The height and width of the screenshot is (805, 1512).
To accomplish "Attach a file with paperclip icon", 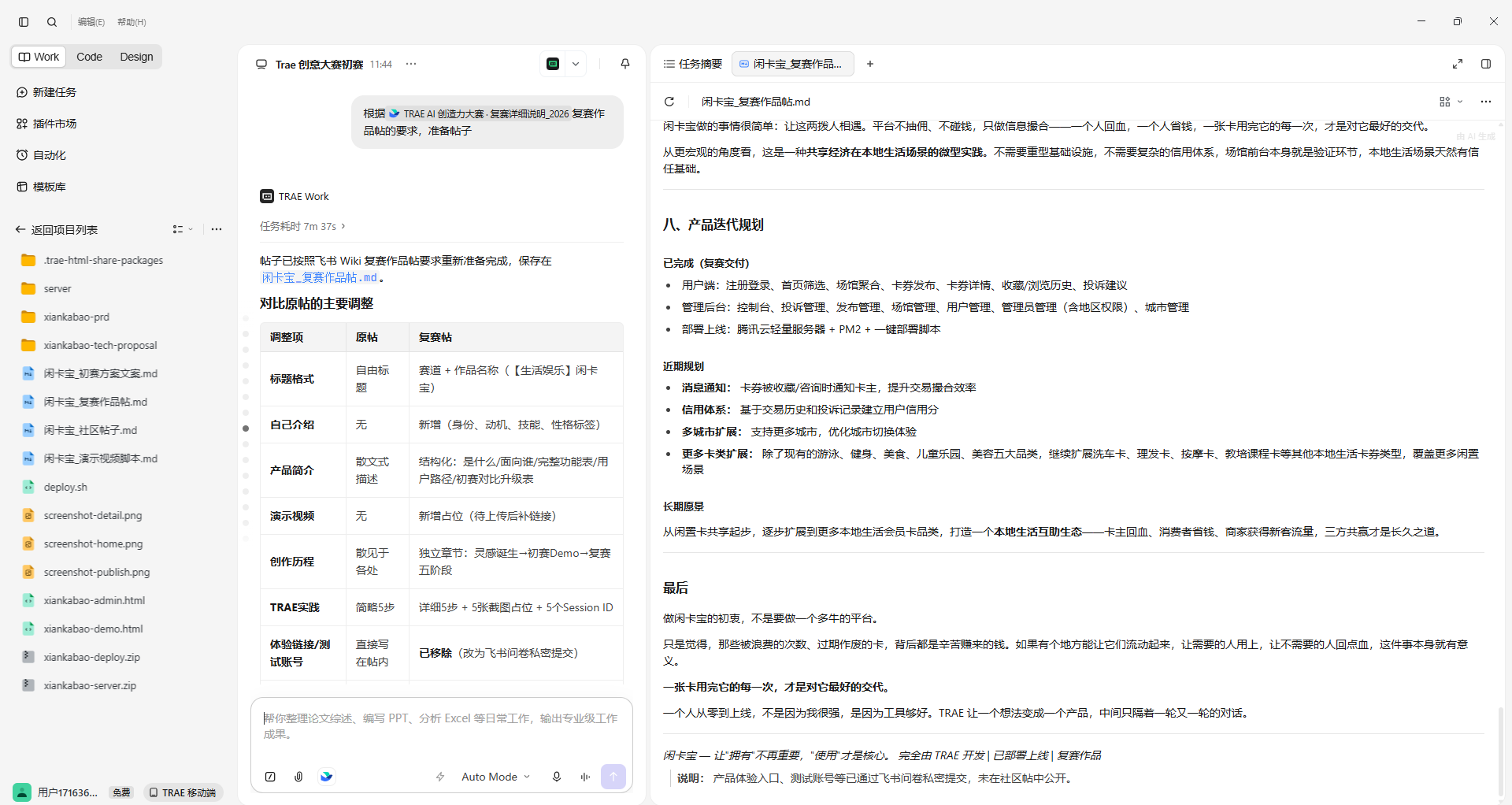I will pos(298,777).
